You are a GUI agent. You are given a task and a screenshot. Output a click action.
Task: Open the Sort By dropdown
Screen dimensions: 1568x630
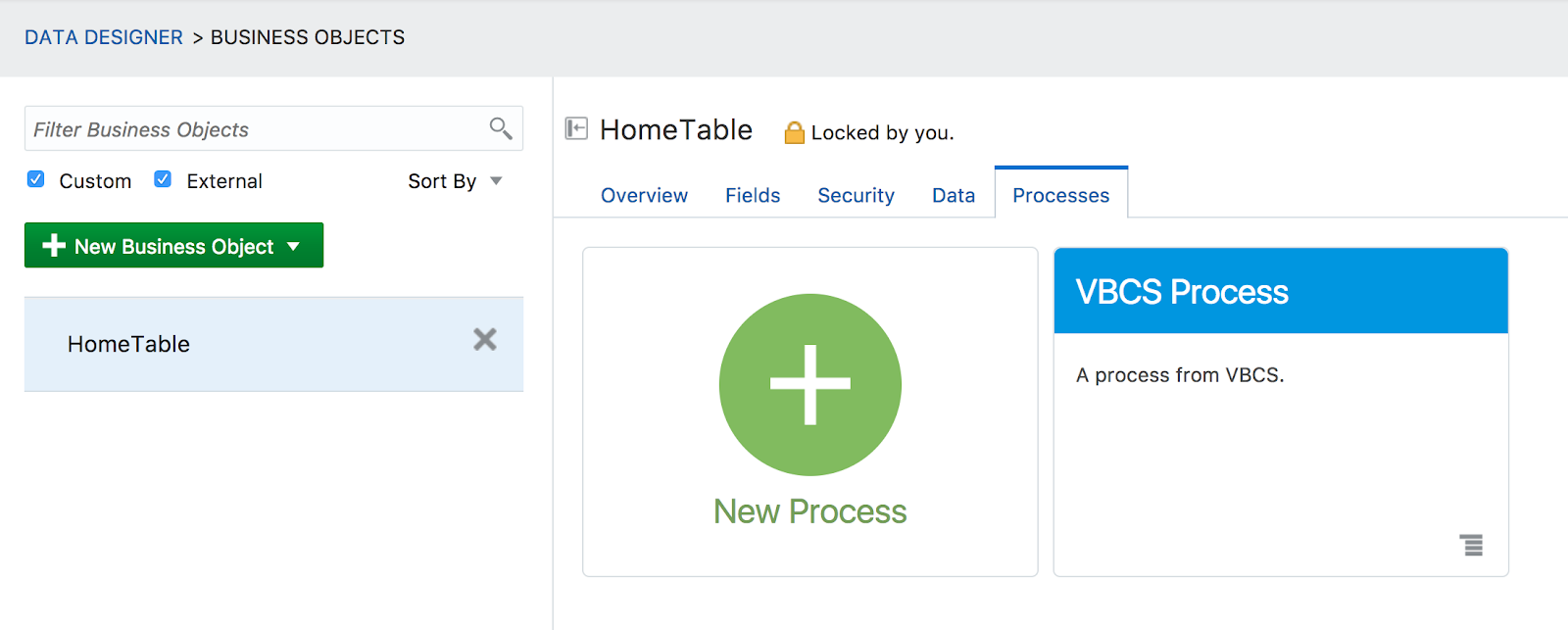456,181
